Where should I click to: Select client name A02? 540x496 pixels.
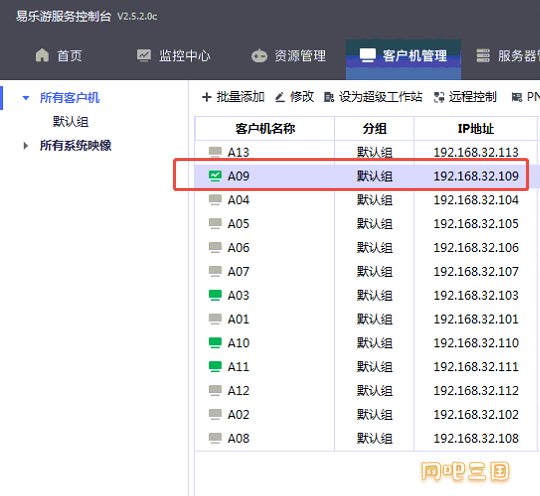(x=238, y=414)
